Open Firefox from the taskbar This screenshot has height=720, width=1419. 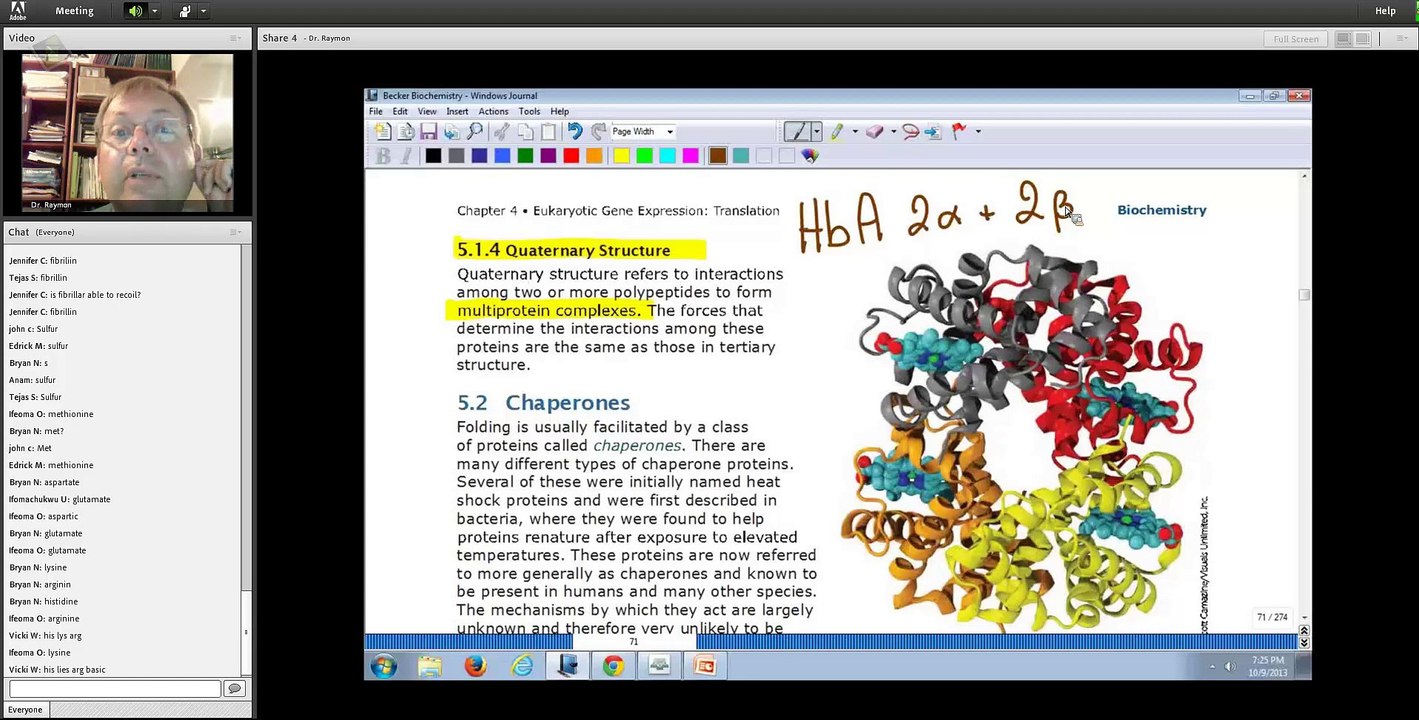pyautogui.click(x=475, y=666)
